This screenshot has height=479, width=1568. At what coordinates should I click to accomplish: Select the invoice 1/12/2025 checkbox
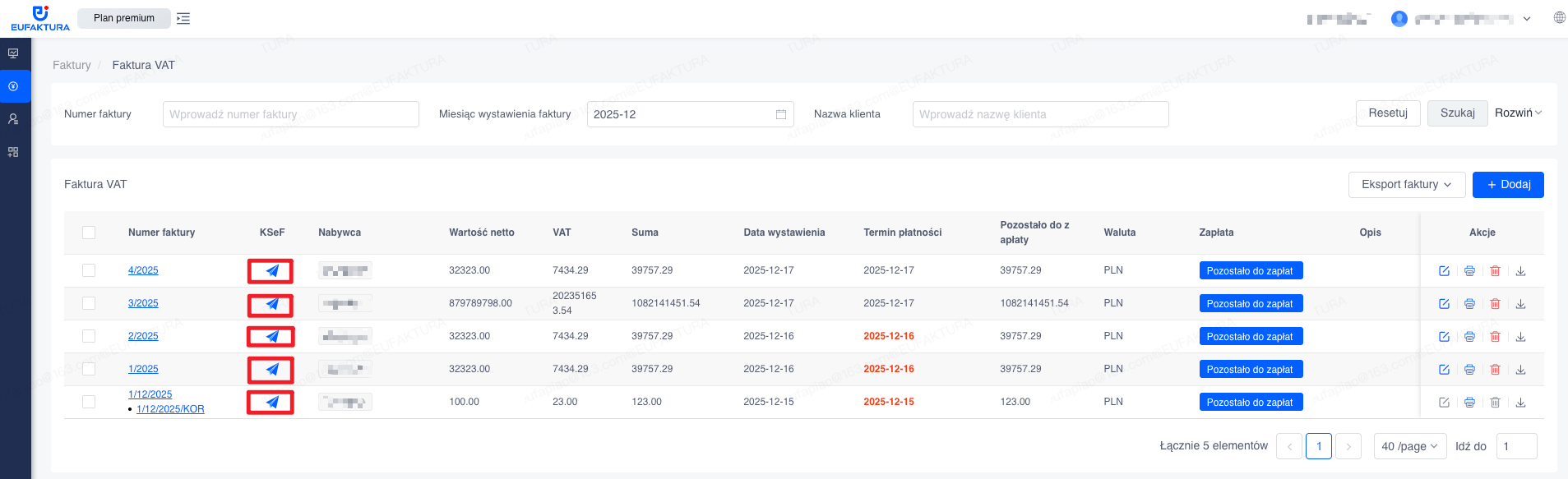[89, 402]
